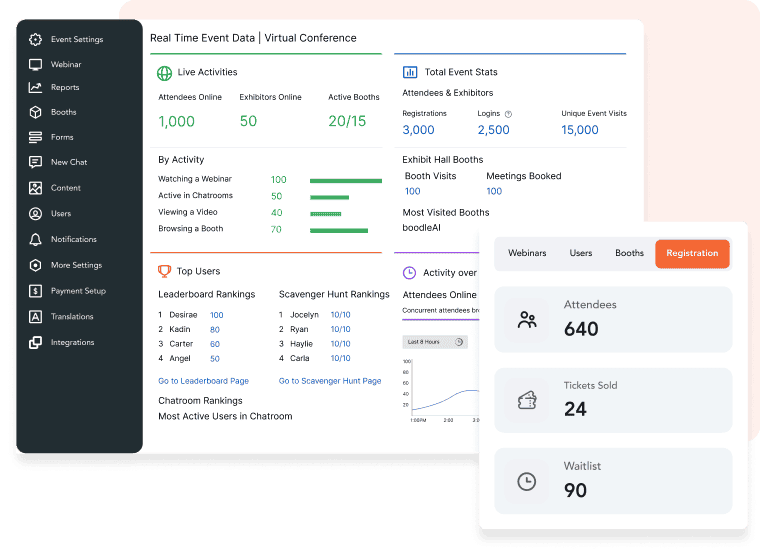Click the Total Event Stats bar chart icon
The height and width of the screenshot is (560, 760).
tap(410, 72)
